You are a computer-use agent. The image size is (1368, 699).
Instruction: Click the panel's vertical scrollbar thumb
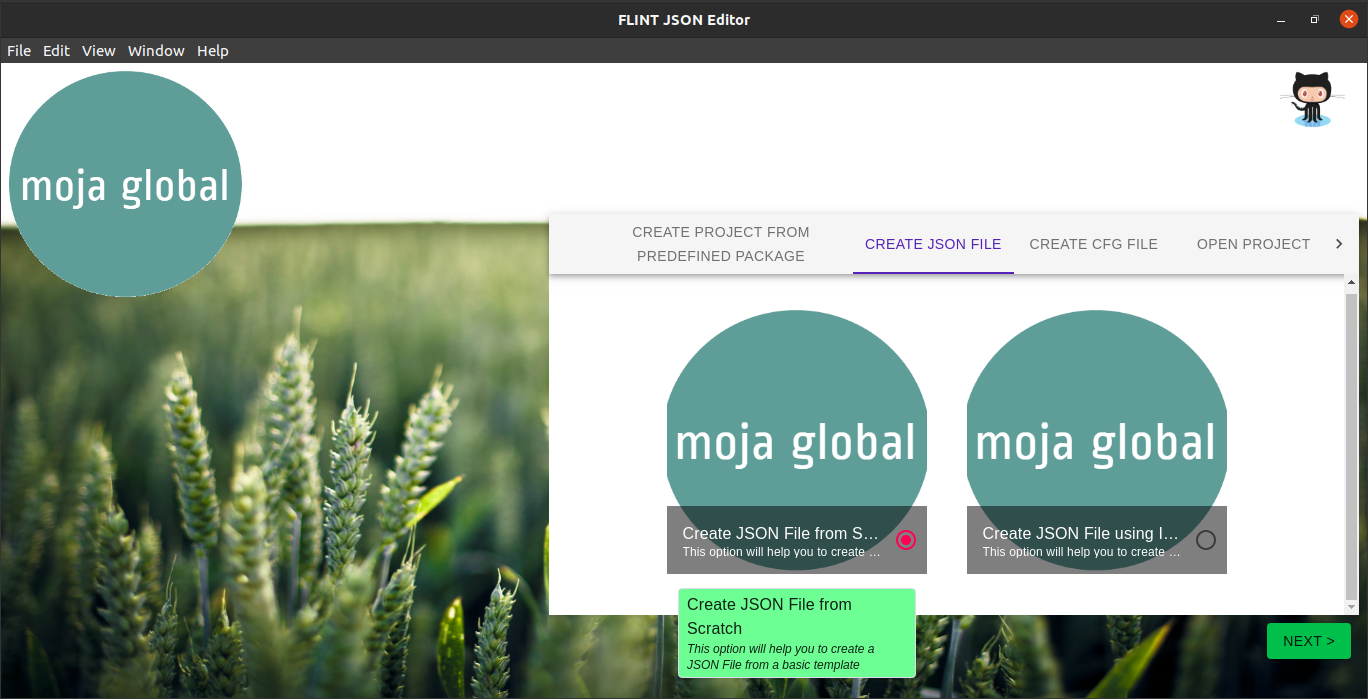tap(1351, 445)
